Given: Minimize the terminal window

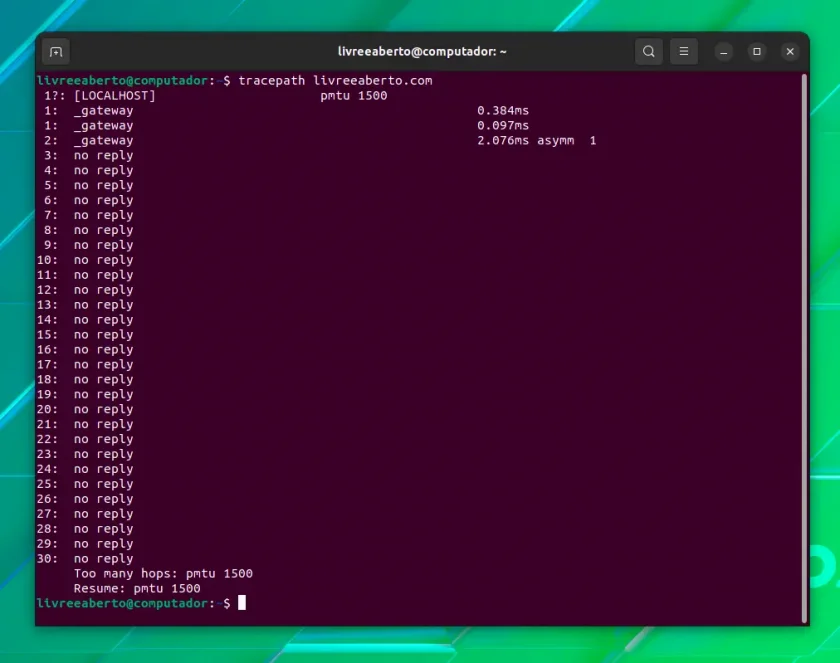Looking at the screenshot, I should click(x=723, y=52).
